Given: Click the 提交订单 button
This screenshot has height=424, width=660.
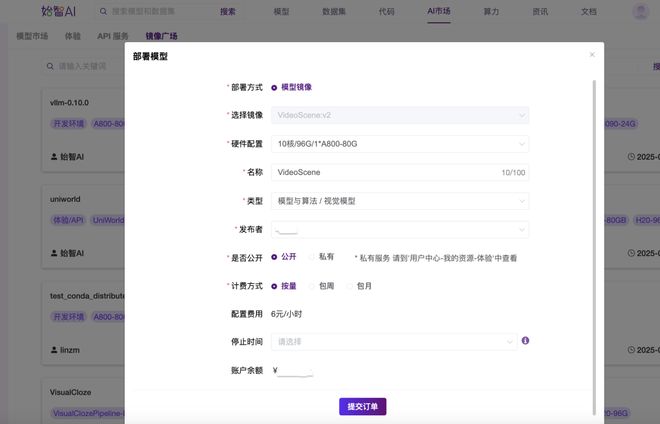Looking at the screenshot, I should click(x=363, y=407).
